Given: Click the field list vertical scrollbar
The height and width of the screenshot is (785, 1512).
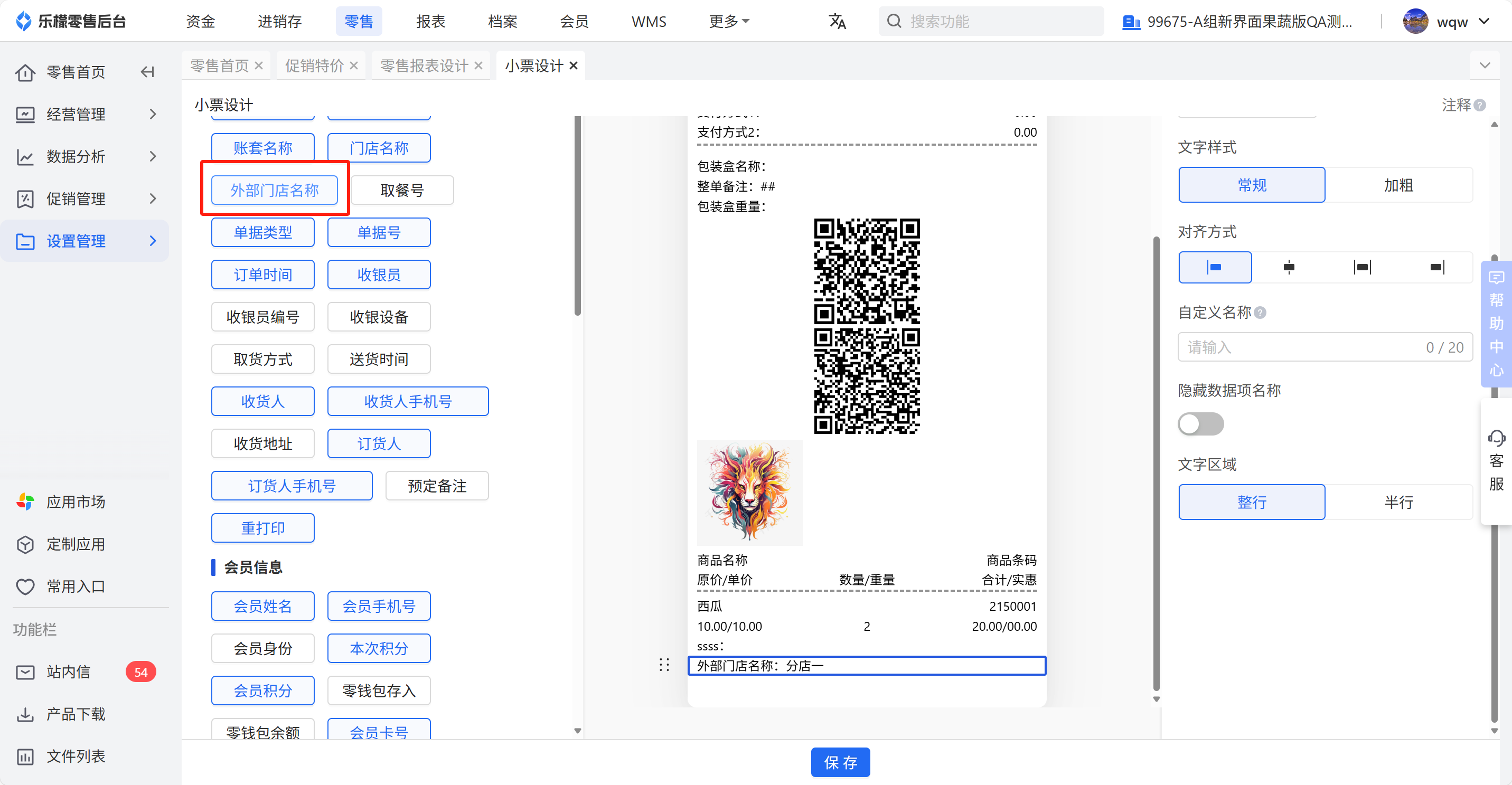Looking at the screenshot, I should (x=578, y=216).
